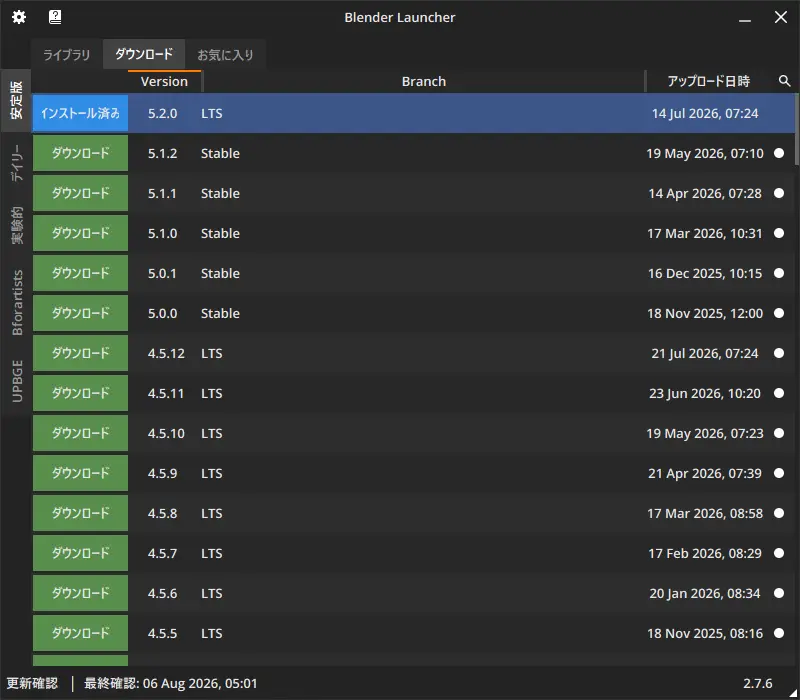The height and width of the screenshot is (700, 800).
Task: Sort by Branch column header
Action: pyautogui.click(x=424, y=82)
